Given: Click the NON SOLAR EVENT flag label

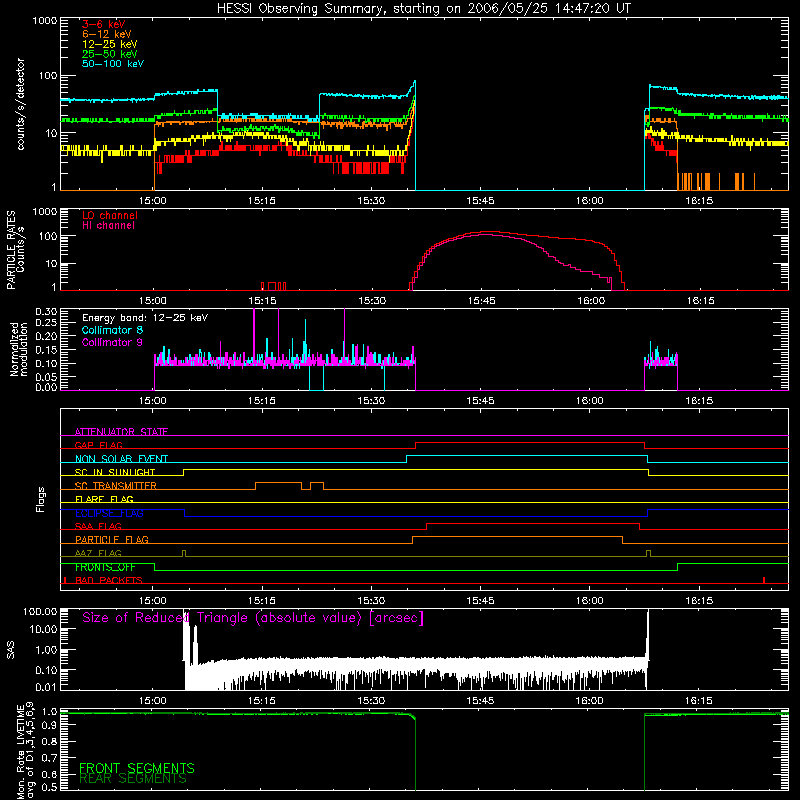Looking at the screenshot, I should [x=121, y=459].
